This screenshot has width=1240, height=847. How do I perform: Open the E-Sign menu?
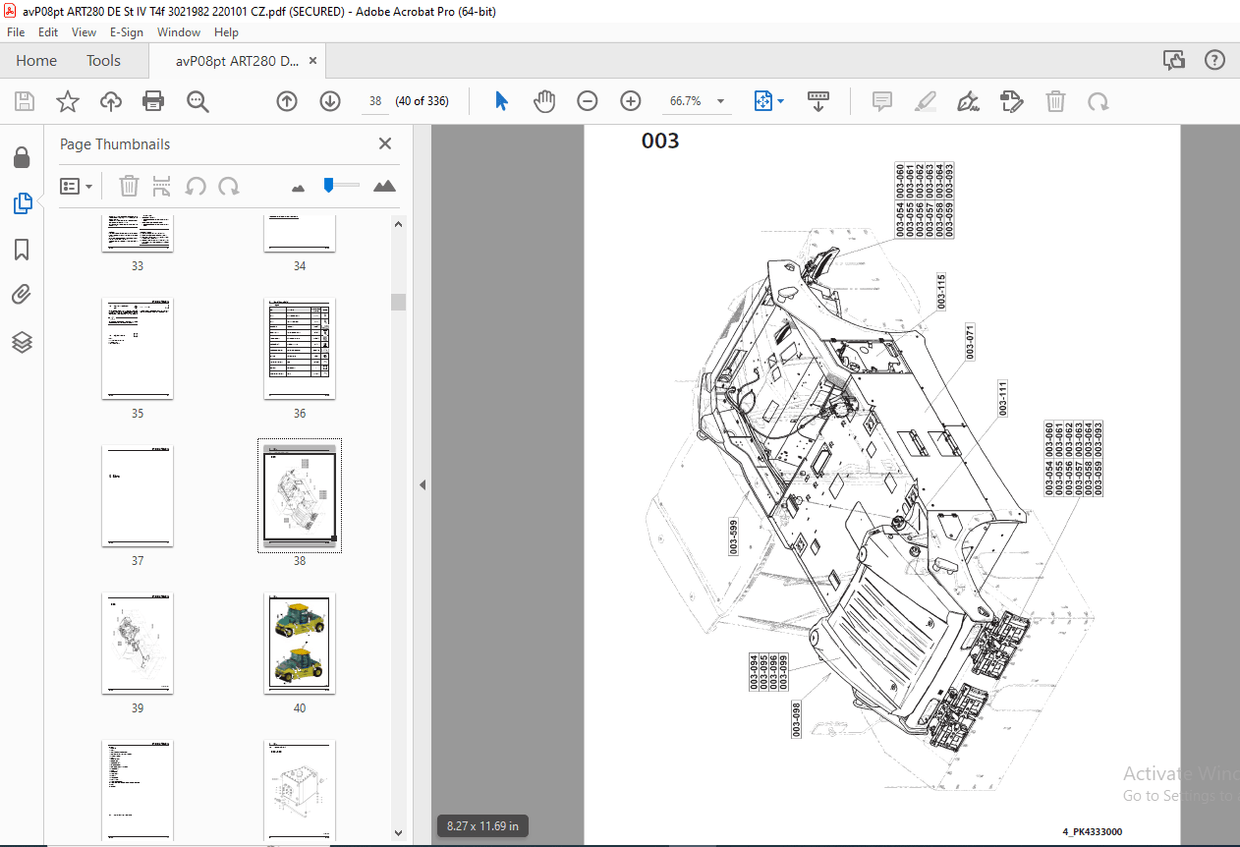point(125,32)
